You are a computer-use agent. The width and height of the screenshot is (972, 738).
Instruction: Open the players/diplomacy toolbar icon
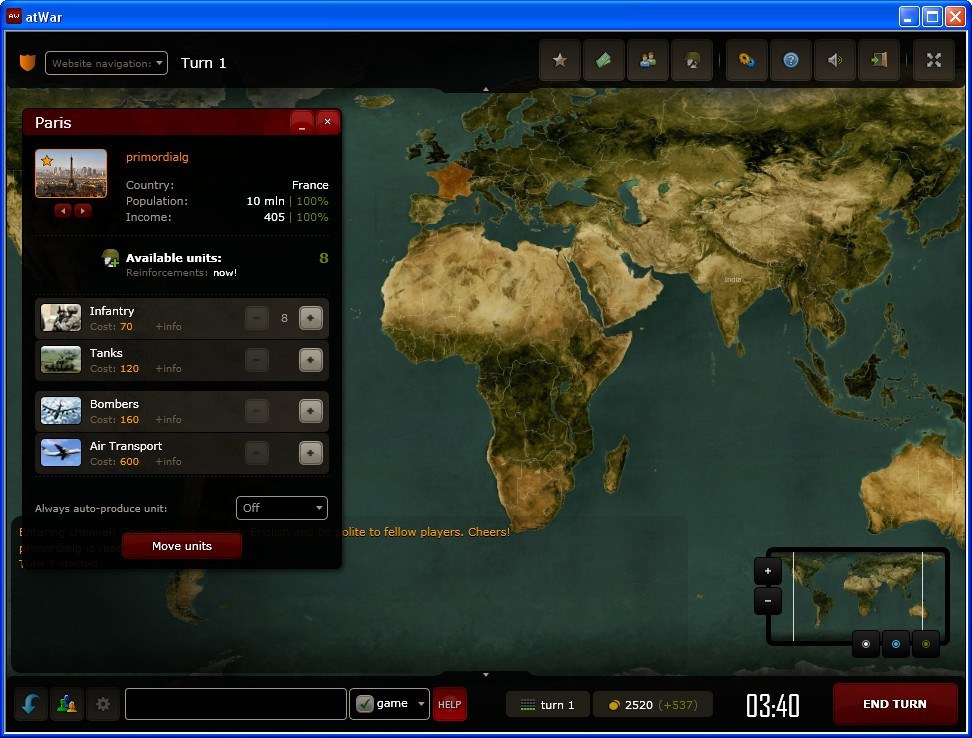pyautogui.click(x=648, y=61)
